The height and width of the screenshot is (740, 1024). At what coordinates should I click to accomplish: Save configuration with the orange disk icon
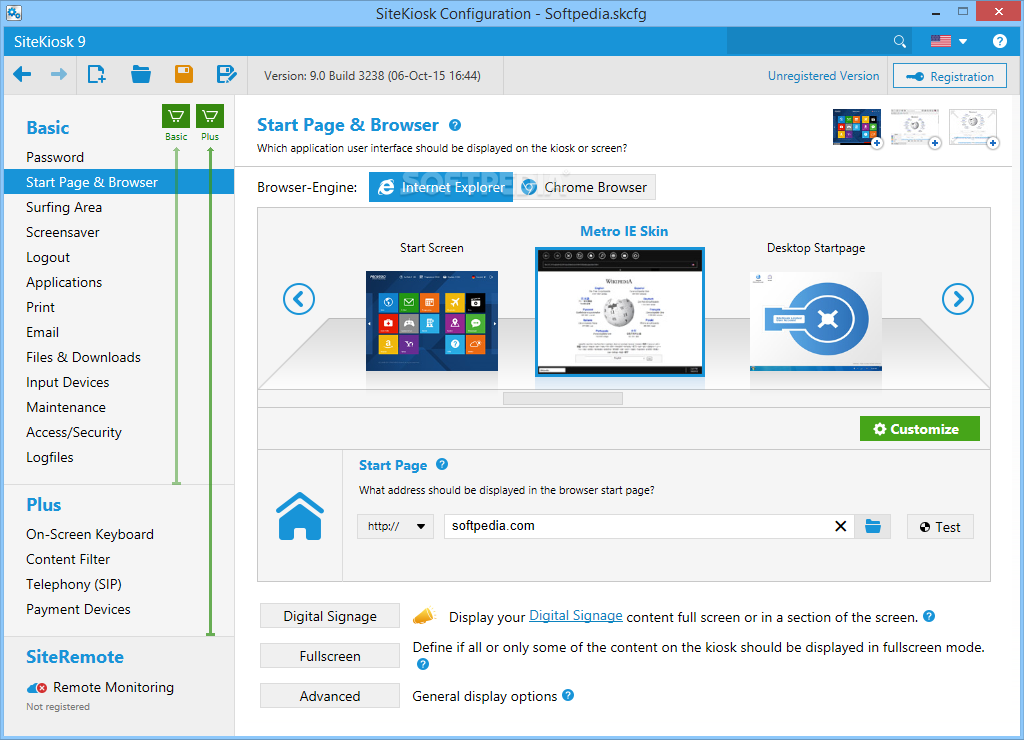pyautogui.click(x=184, y=74)
